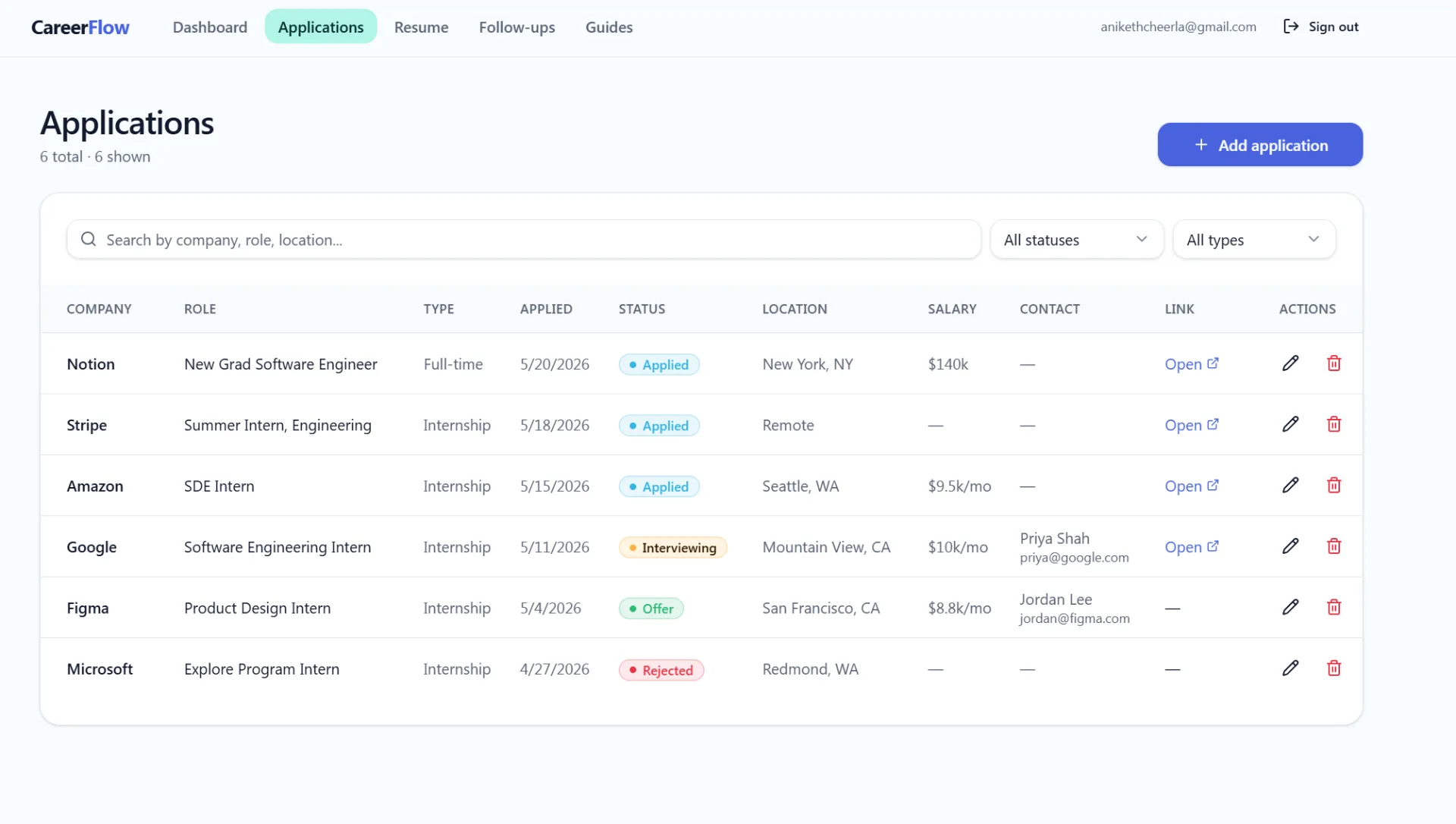1456x824 pixels.
Task: Click the Add application button
Action: click(x=1260, y=145)
